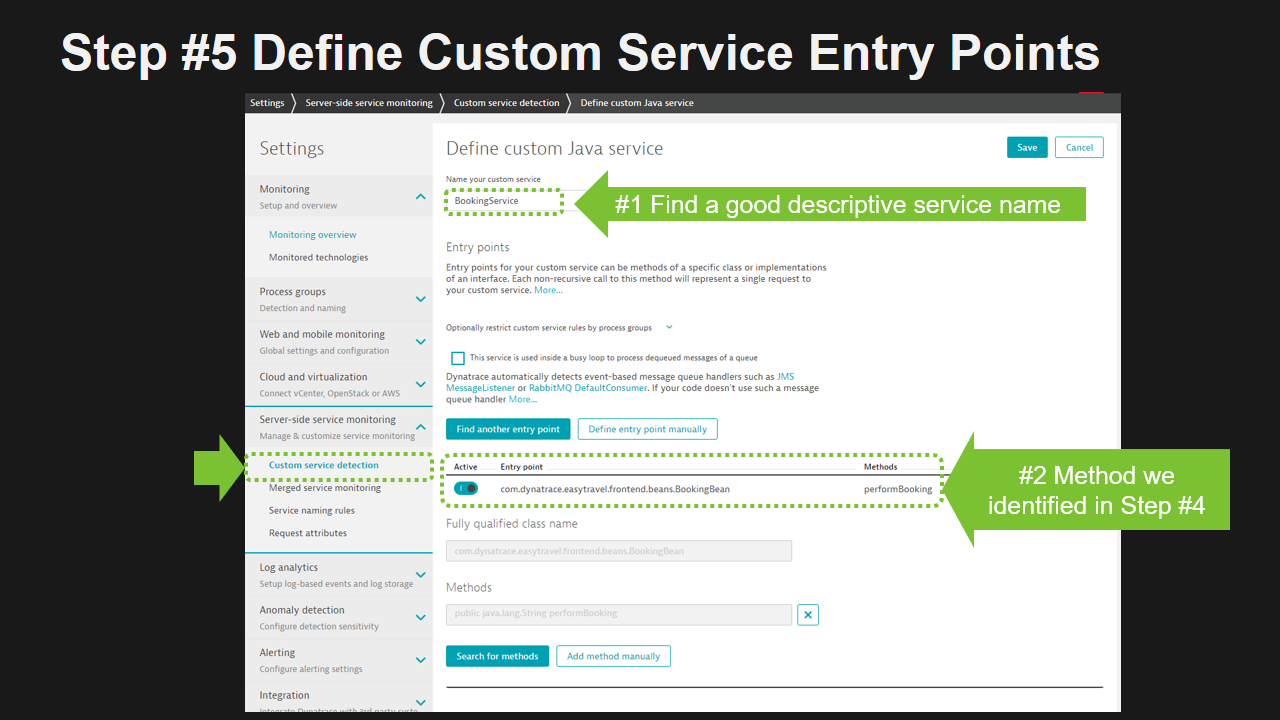Expand the Process groups section
The width and height of the screenshot is (1280, 720).
(x=421, y=298)
